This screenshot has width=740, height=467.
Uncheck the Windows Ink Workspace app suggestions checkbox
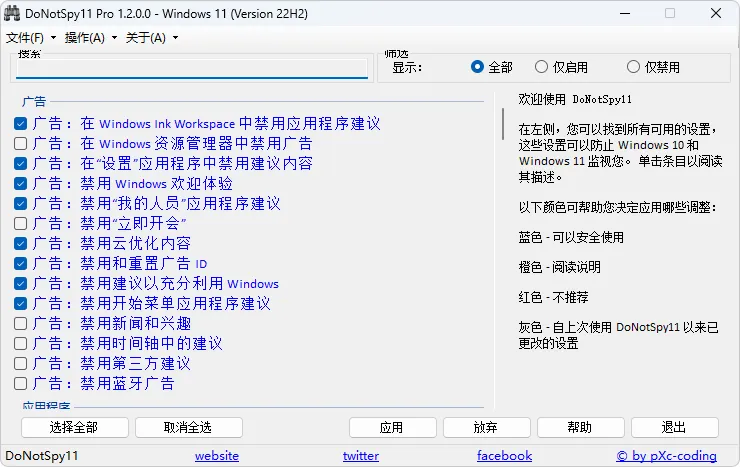click(x=20, y=124)
